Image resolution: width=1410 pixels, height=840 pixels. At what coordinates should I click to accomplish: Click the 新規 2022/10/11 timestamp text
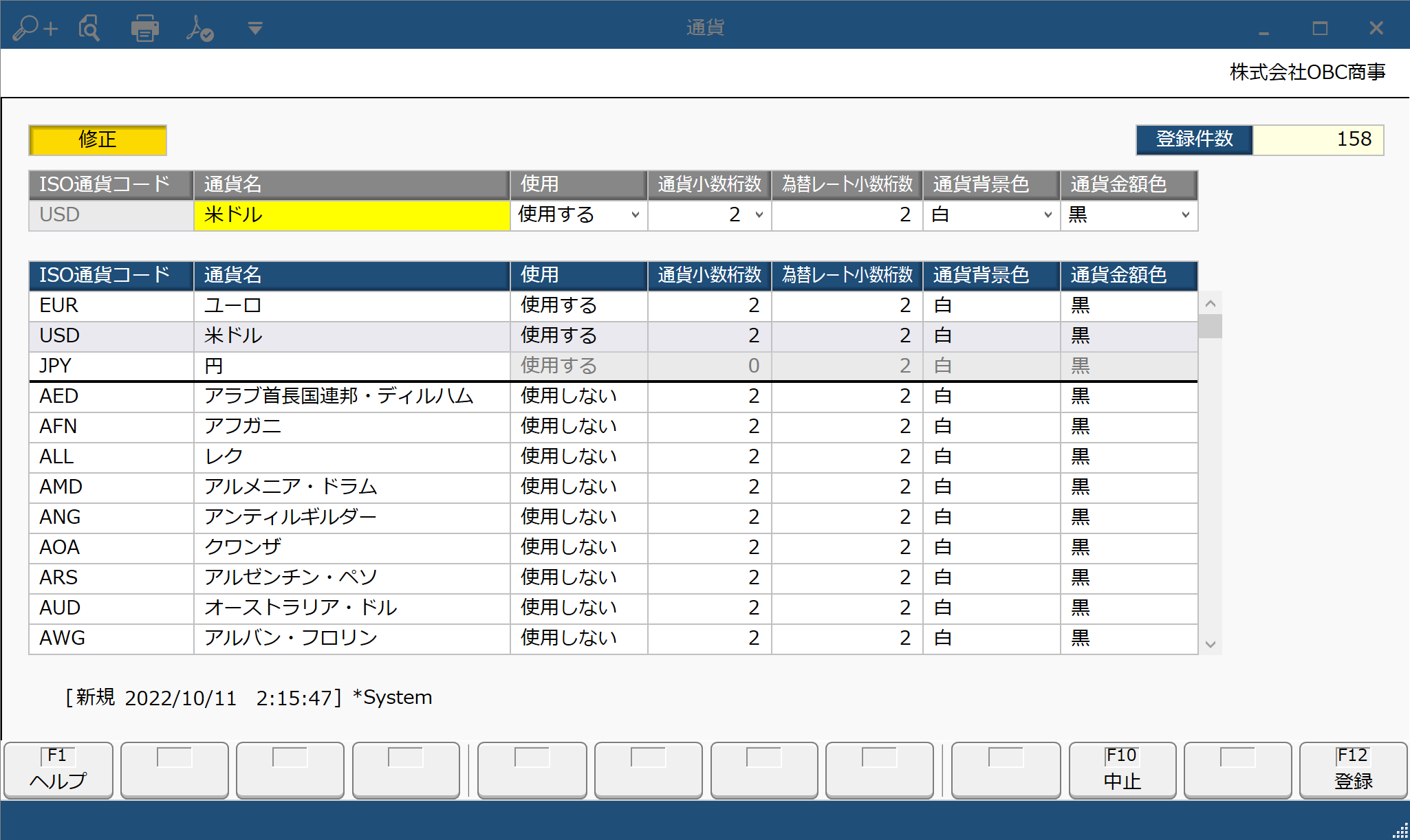point(204,698)
